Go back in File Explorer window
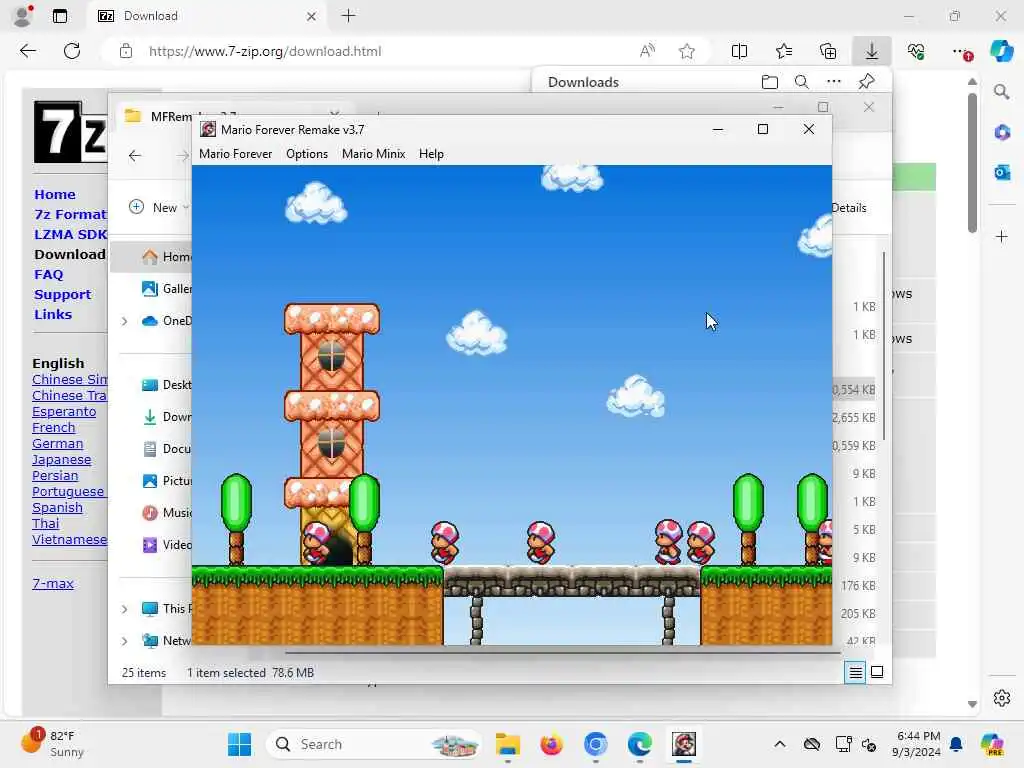 (135, 155)
